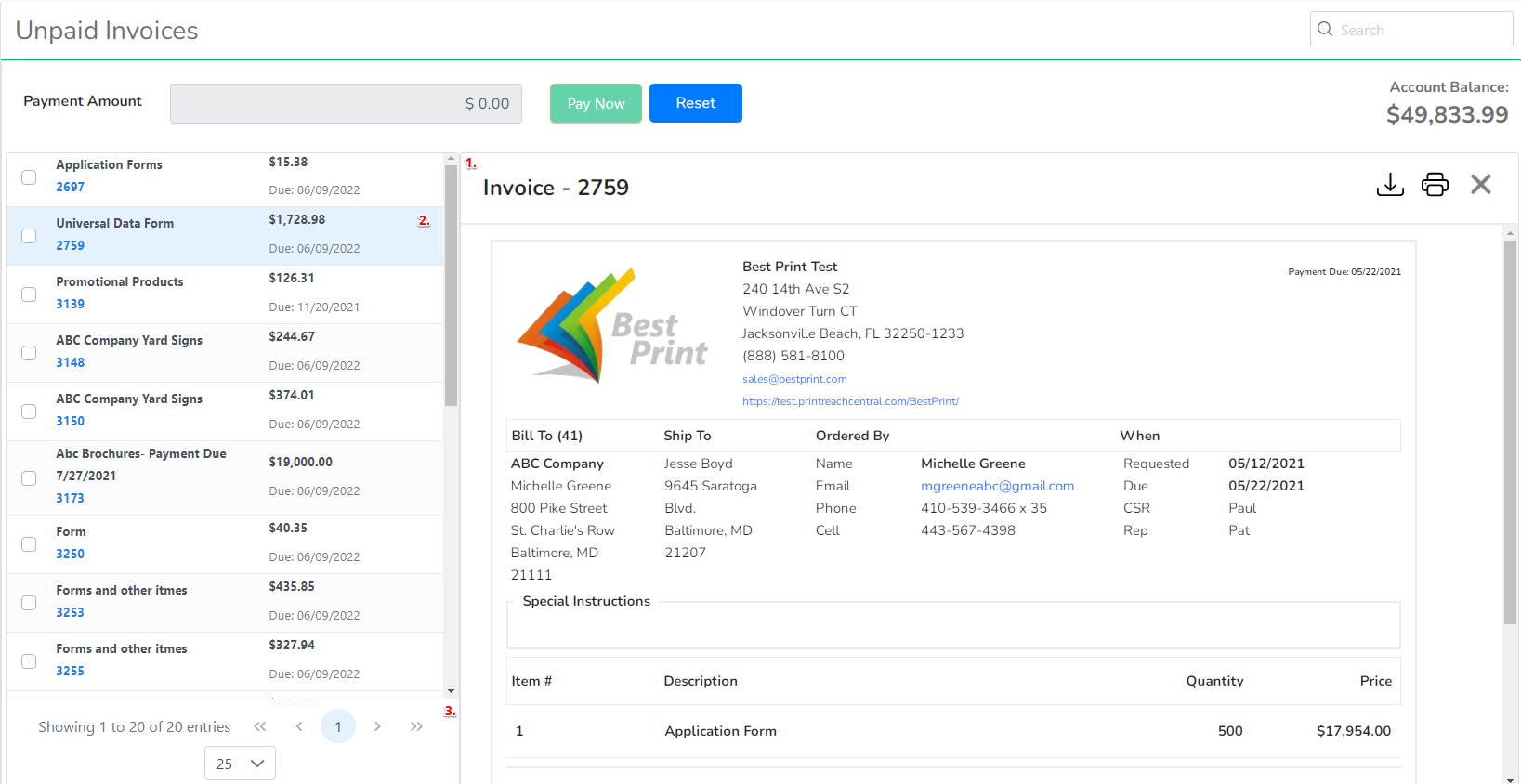Click the Universal Data Form title
Image resolution: width=1521 pixels, height=784 pixels.
[114, 223]
